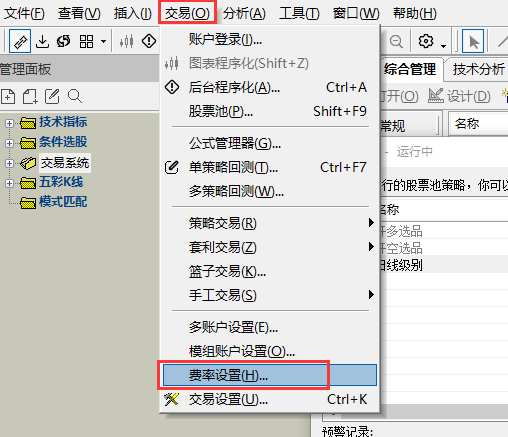Screen dimensions: 508x437
Task: Choose 篮子交易(K)... menu item
Action: (269, 271)
